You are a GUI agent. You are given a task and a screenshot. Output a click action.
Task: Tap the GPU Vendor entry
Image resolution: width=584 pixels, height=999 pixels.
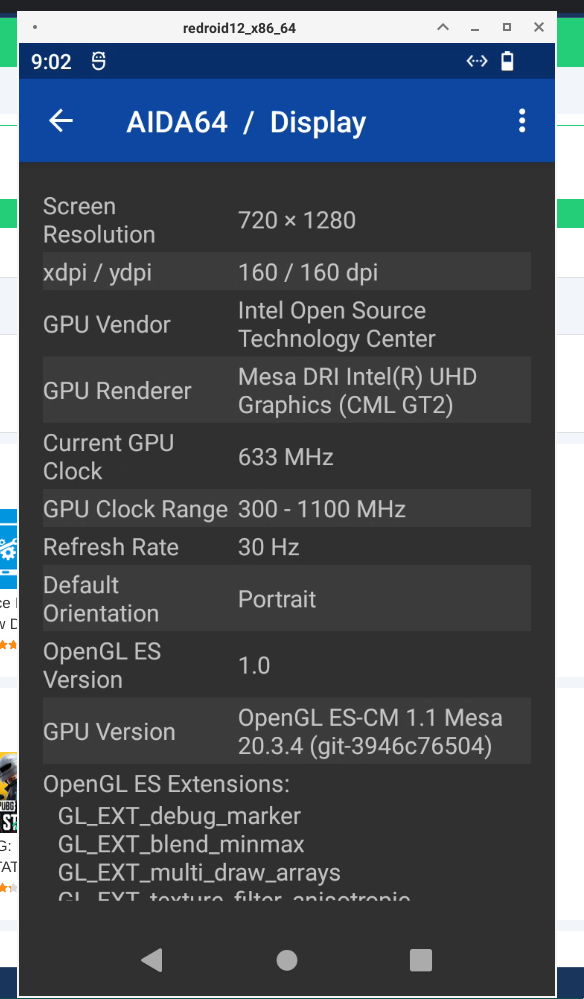[287, 324]
